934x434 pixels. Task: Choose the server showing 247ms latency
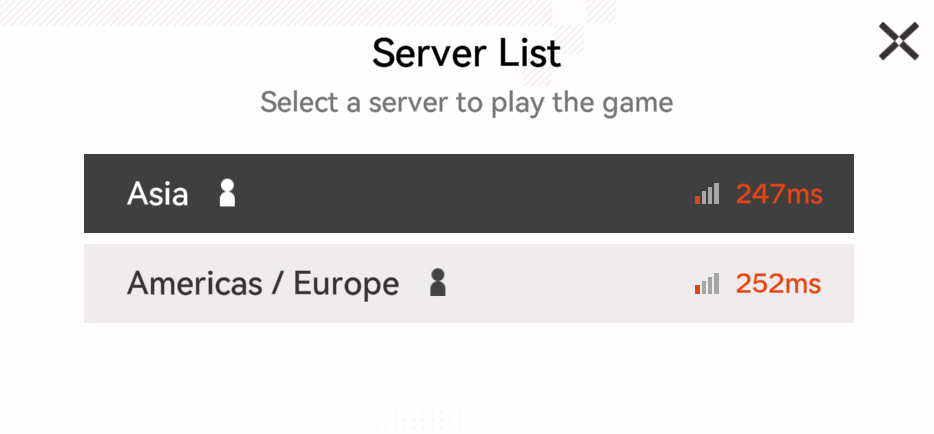(468, 193)
